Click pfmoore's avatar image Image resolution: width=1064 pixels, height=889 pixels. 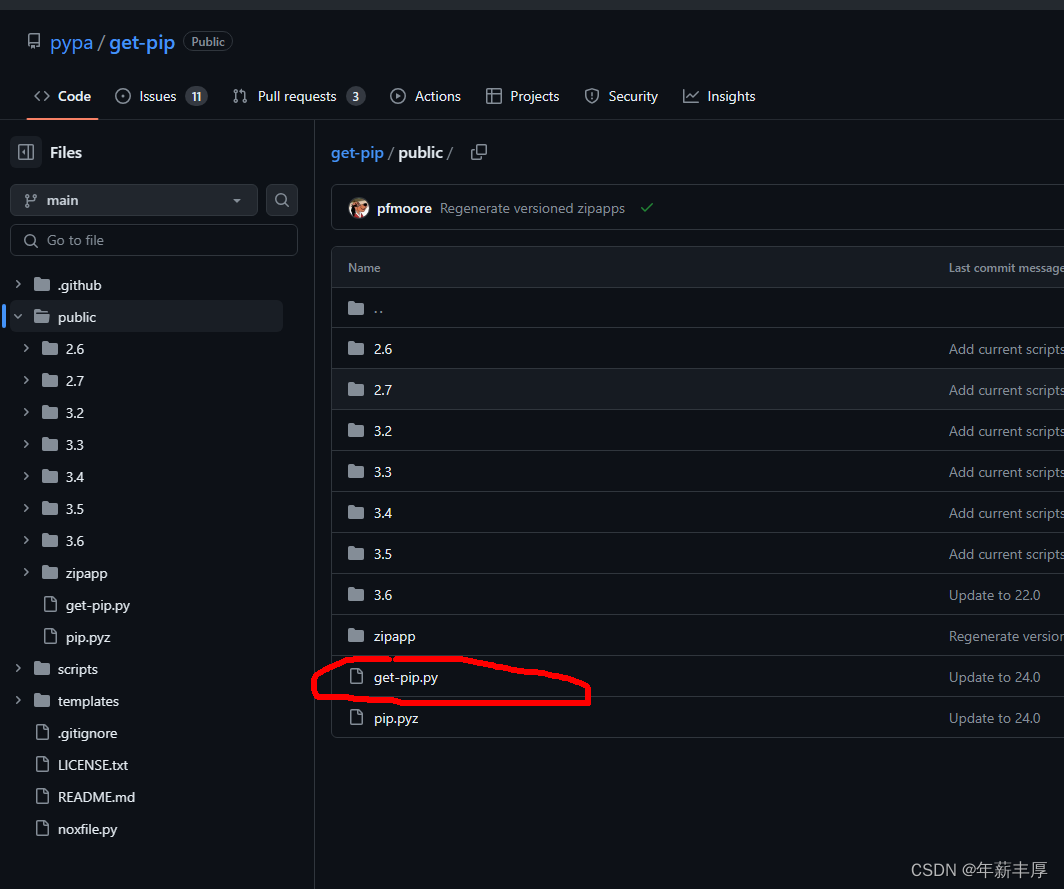[x=359, y=208]
